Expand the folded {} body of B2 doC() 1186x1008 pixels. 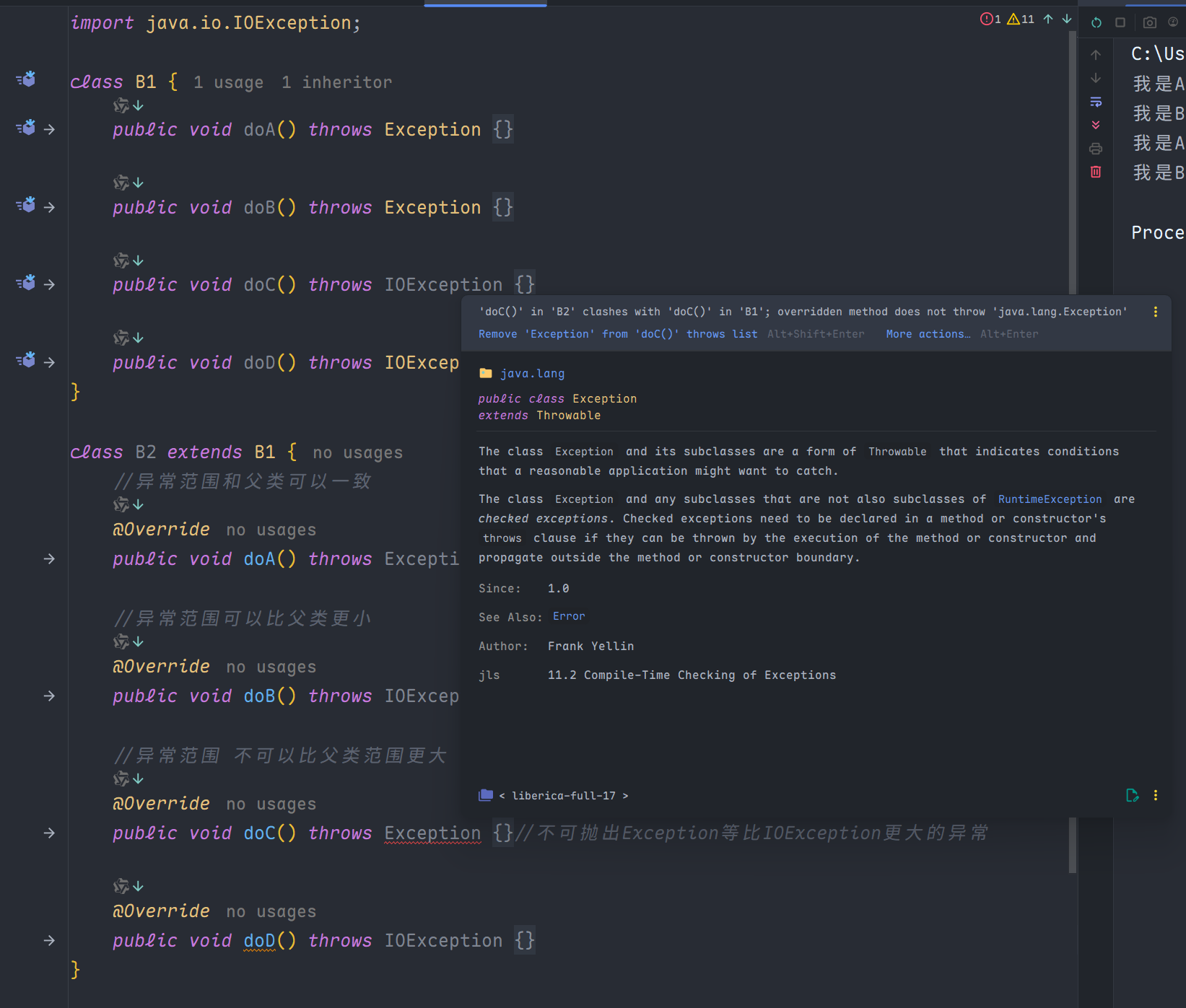[503, 833]
